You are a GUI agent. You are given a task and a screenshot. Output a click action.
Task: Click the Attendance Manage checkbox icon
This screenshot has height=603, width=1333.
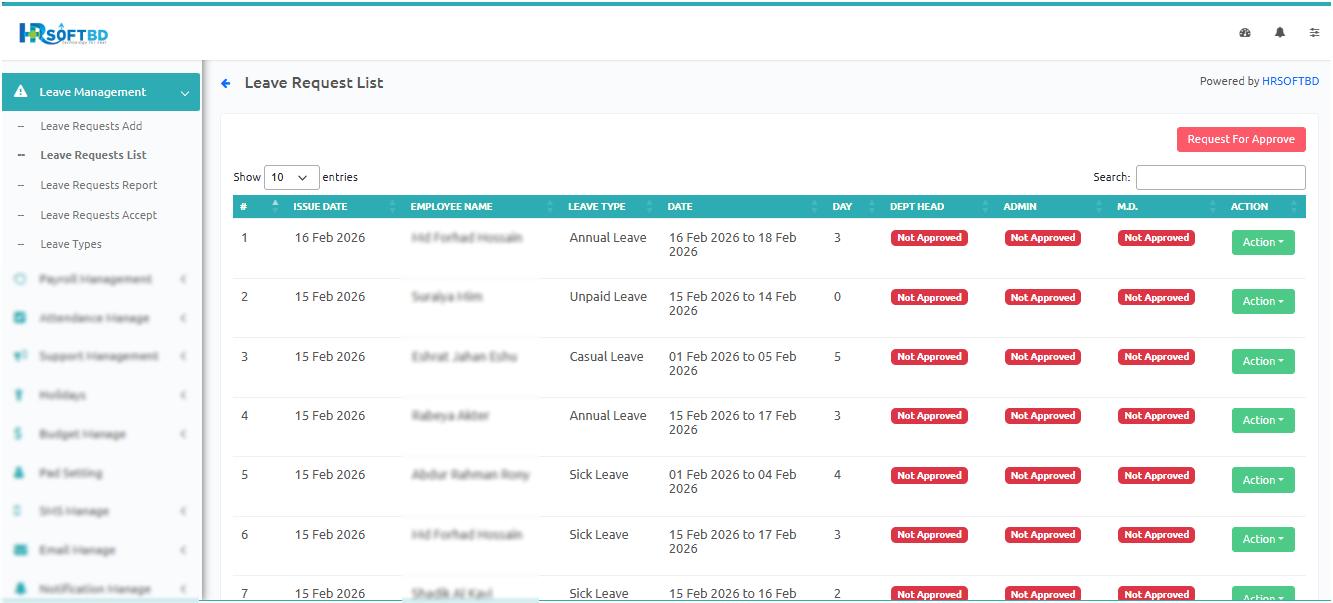[x=20, y=318]
